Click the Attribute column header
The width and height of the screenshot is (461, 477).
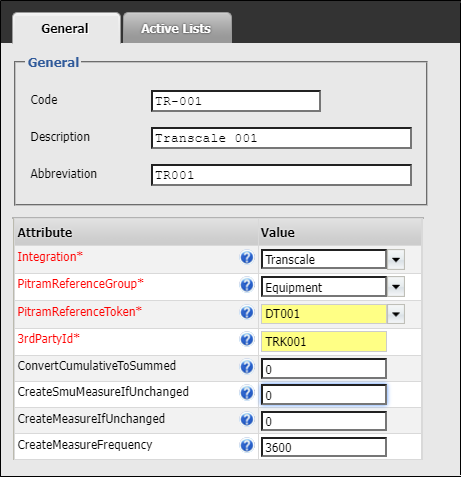[x=136, y=232]
